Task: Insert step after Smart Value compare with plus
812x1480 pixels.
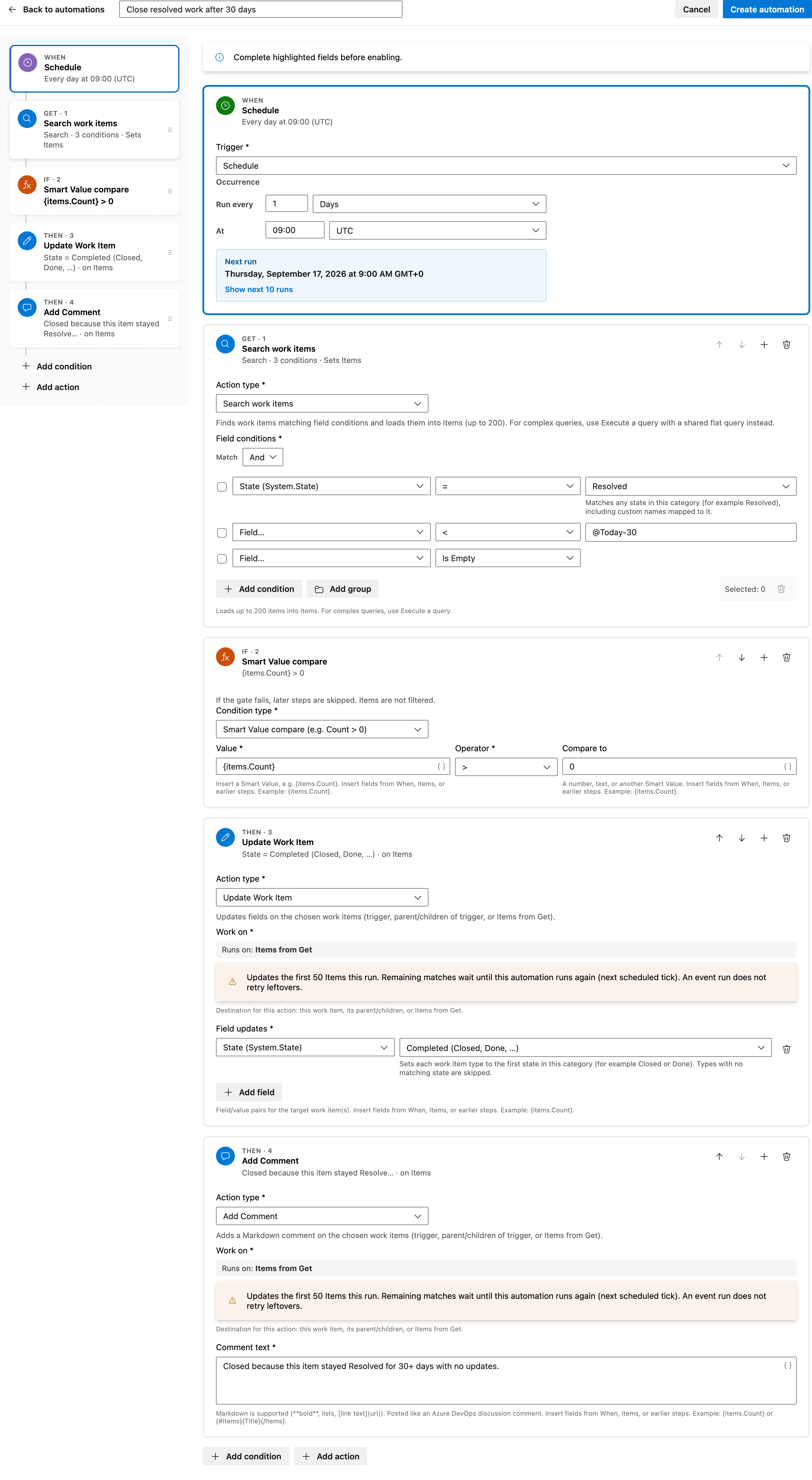Action: 764,657
